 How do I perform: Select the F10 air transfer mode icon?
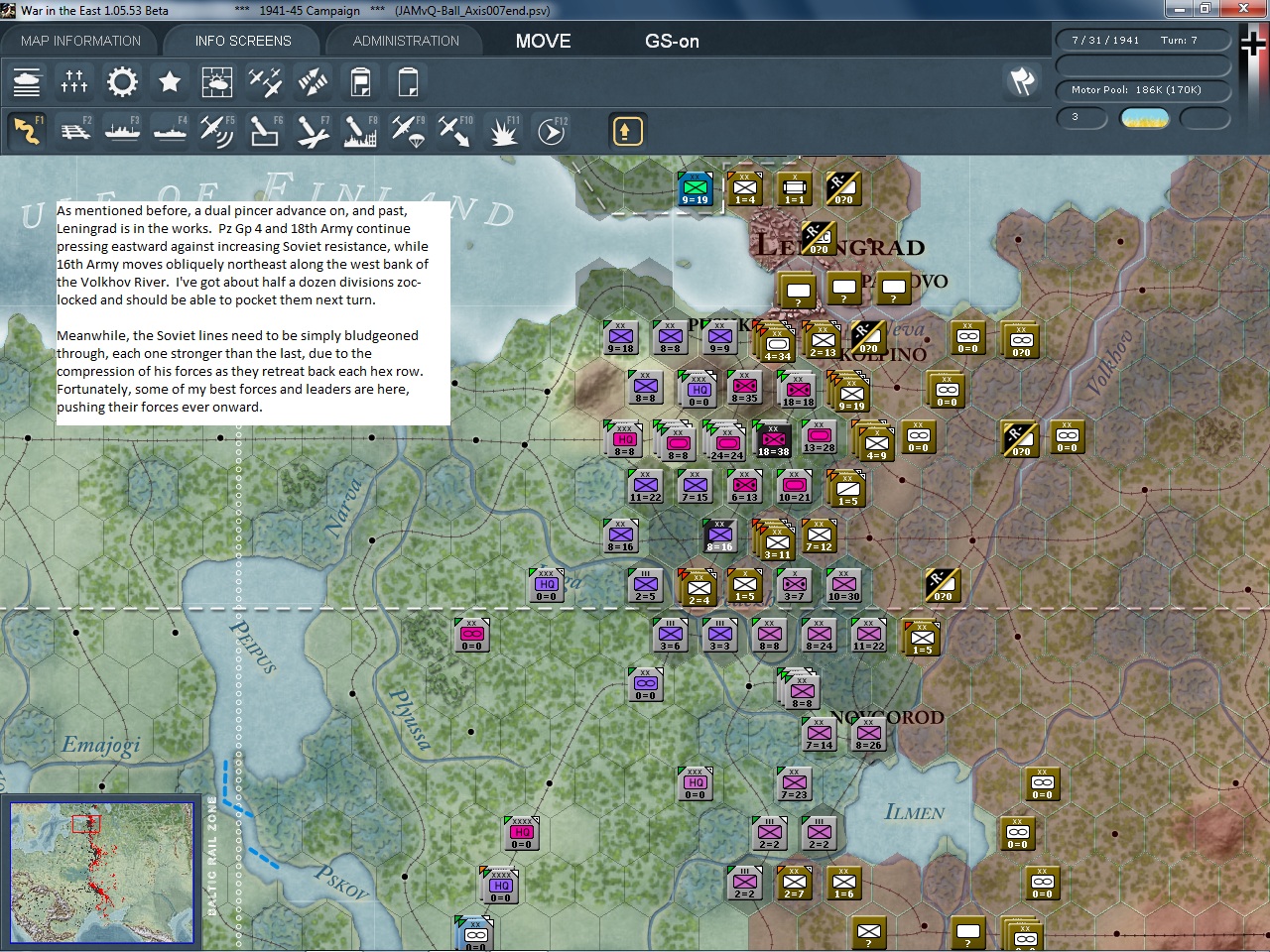coord(455,131)
